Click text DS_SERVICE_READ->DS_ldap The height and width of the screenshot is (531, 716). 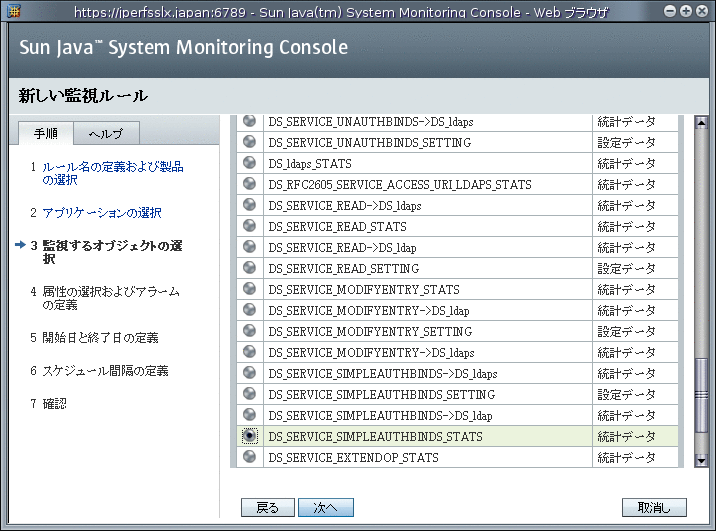click(342, 247)
